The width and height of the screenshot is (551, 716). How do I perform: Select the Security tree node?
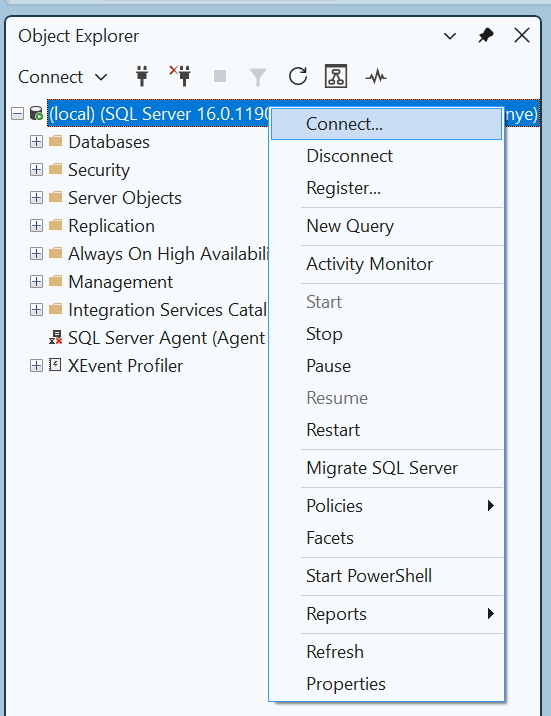pyautogui.click(x=99, y=170)
